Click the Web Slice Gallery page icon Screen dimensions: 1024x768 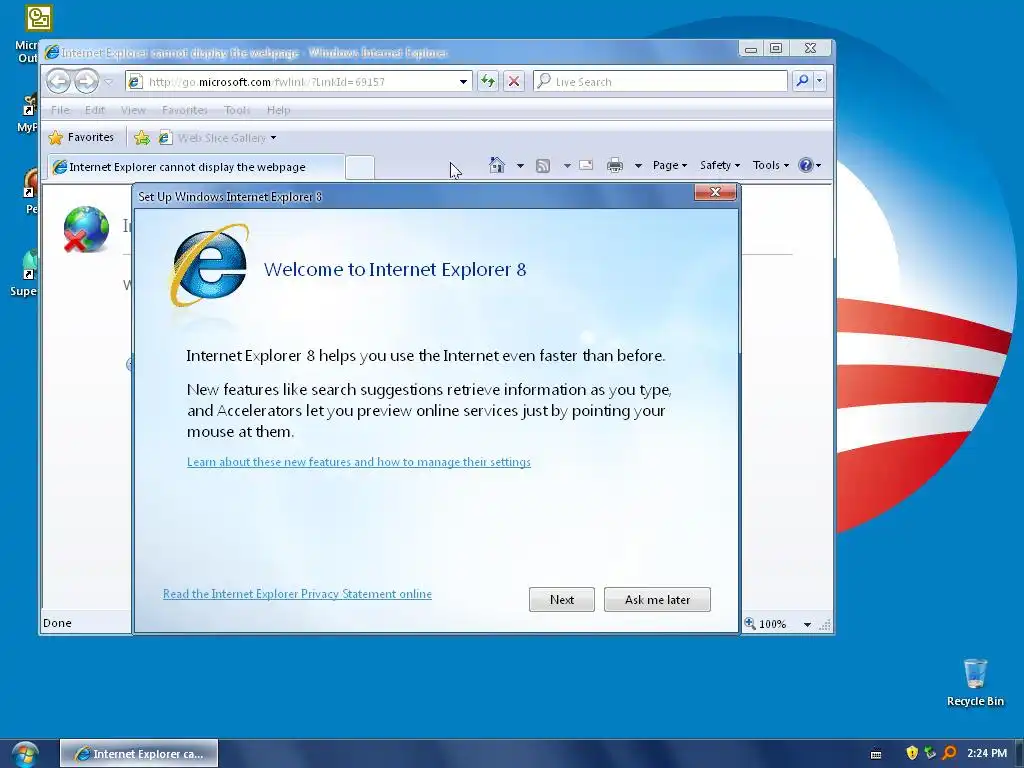[165, 137]
